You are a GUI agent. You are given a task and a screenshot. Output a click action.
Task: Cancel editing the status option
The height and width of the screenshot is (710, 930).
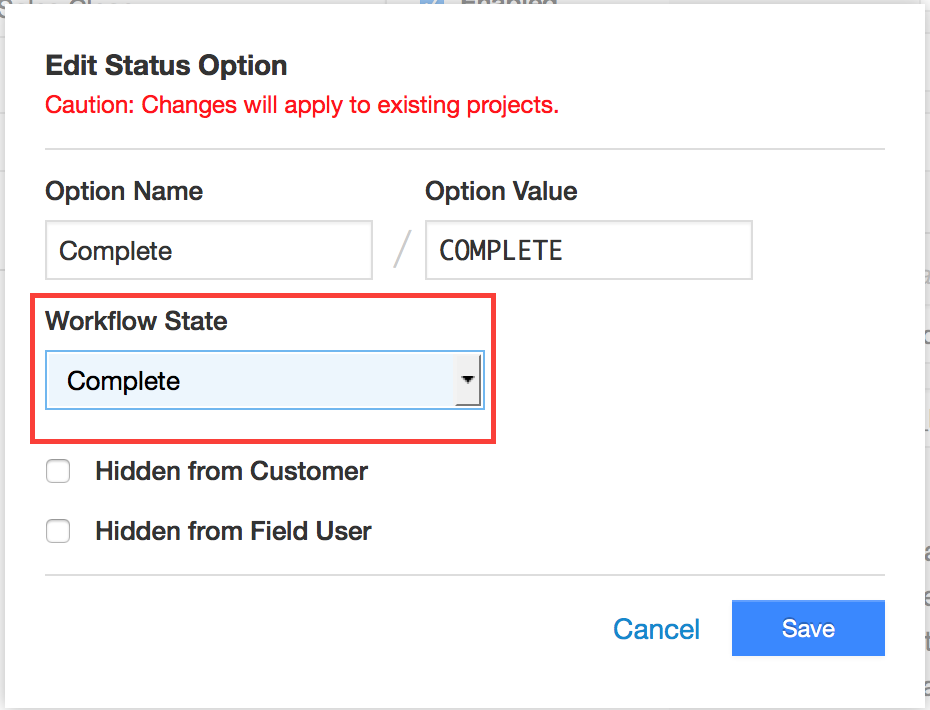click(656, 629)
